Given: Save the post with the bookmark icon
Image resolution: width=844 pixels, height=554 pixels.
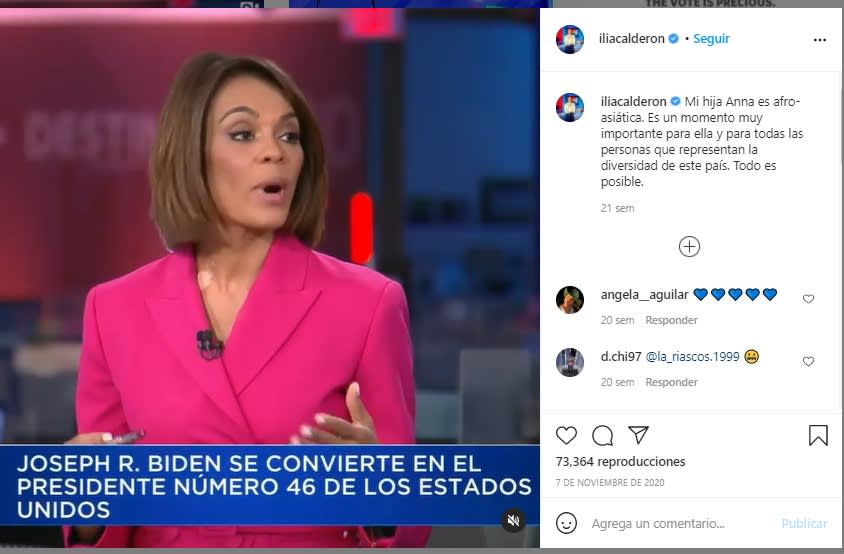Looking at the screenshot, I should (818, 435).
